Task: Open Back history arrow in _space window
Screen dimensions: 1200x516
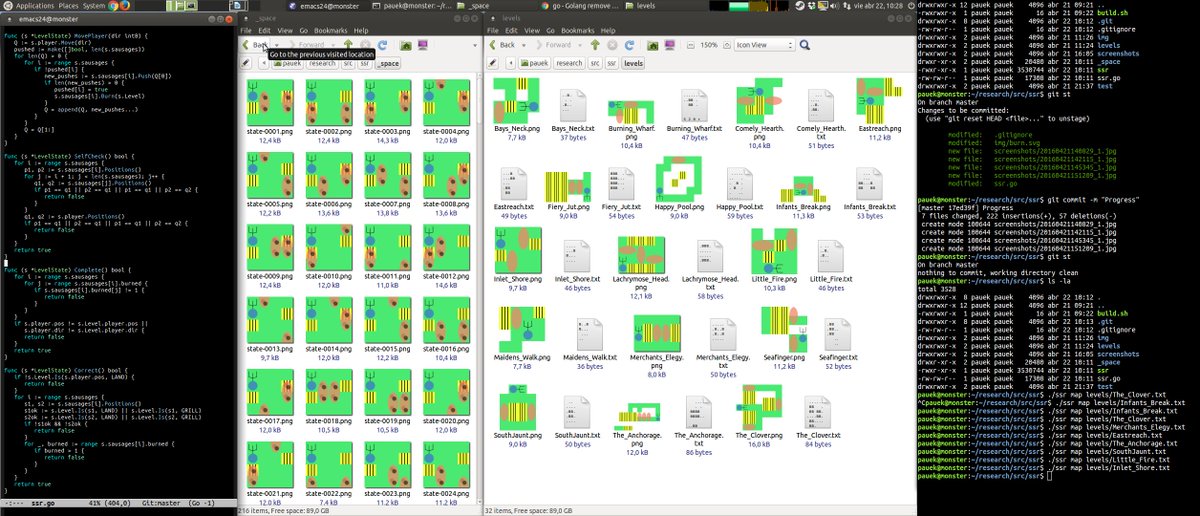Action: point(276,45)
